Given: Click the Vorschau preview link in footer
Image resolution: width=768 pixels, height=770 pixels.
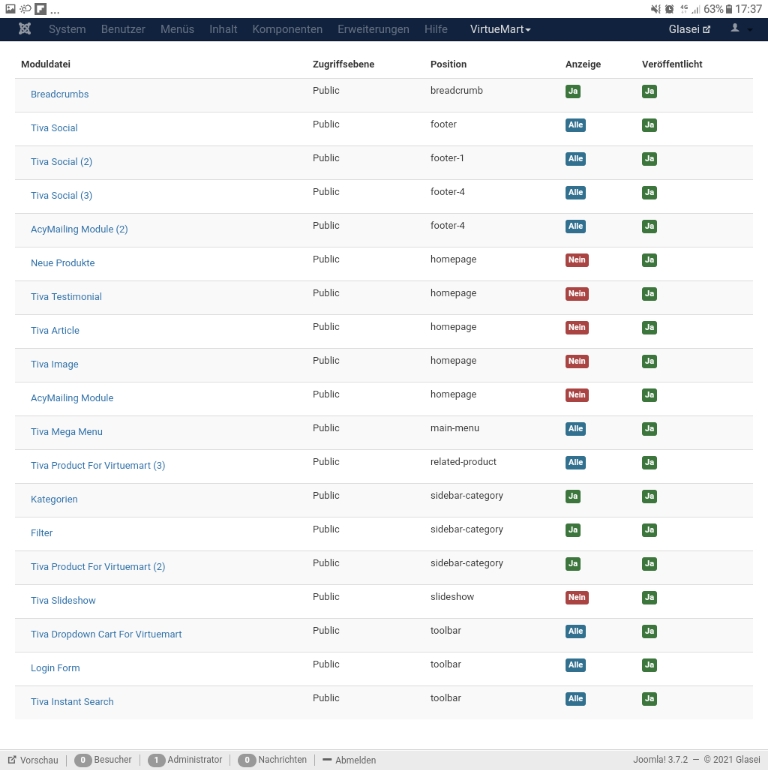Looking at the screenshot, I should click(x=33, y=760).
